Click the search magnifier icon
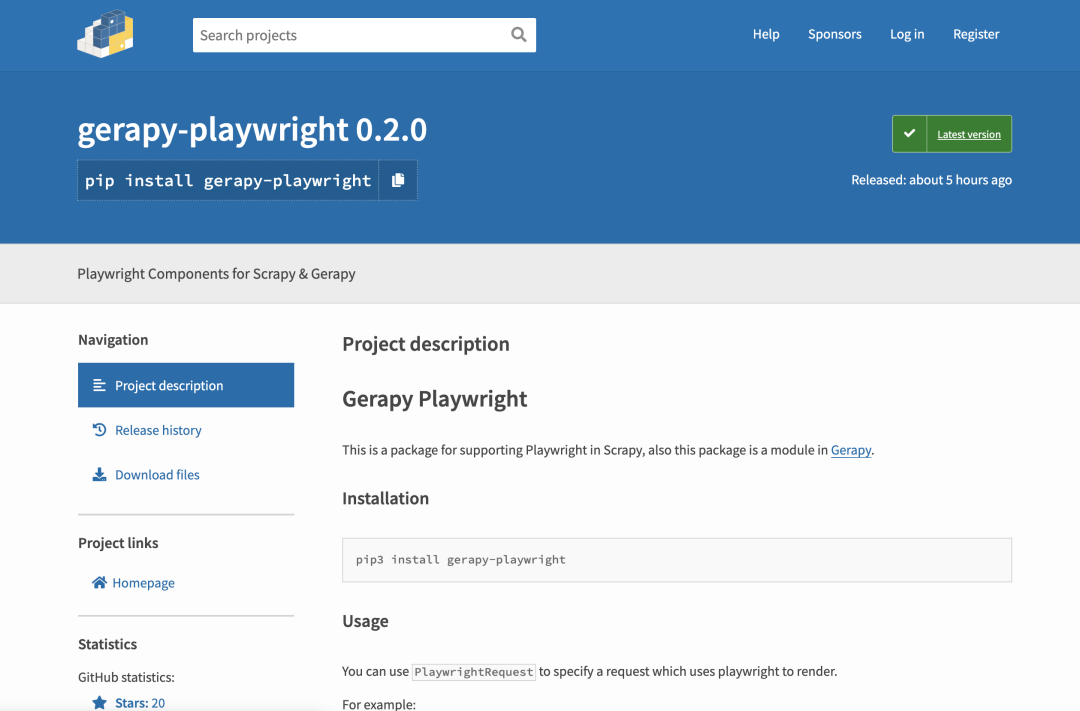Image resolution: width=1080 pixels, height=711 pixels. tap(519, 34)
